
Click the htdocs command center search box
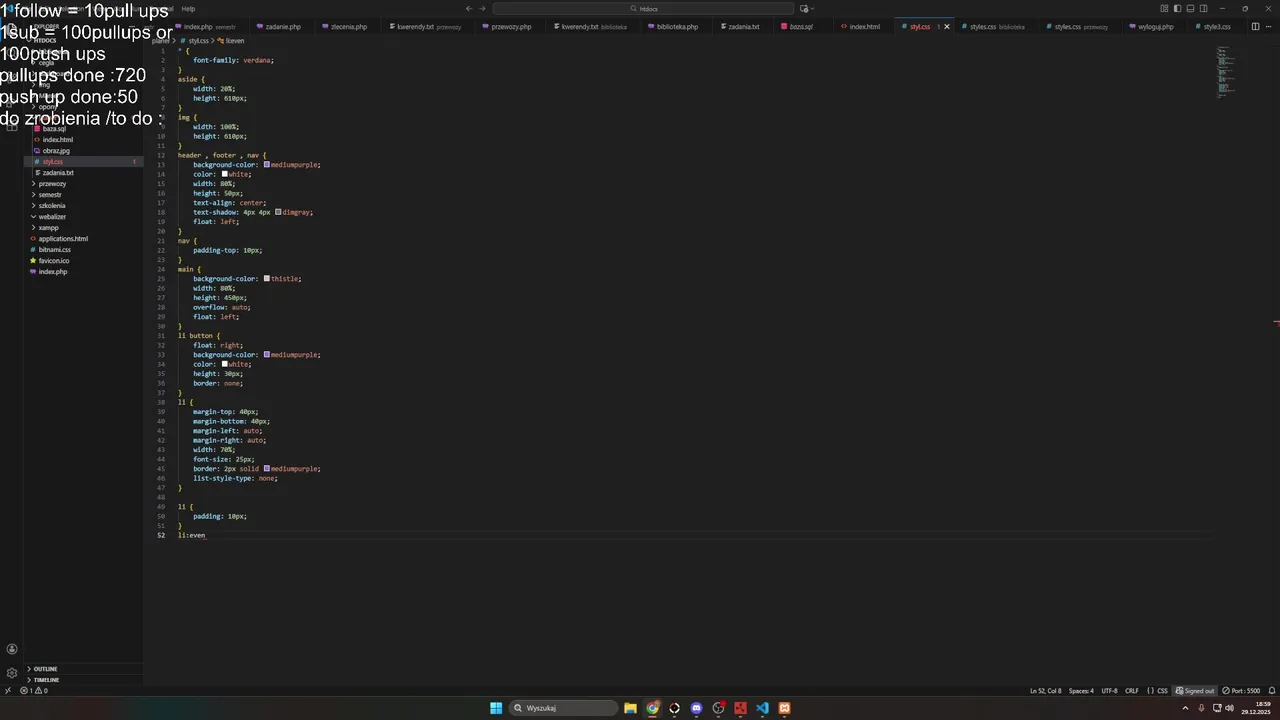[644, 9]
